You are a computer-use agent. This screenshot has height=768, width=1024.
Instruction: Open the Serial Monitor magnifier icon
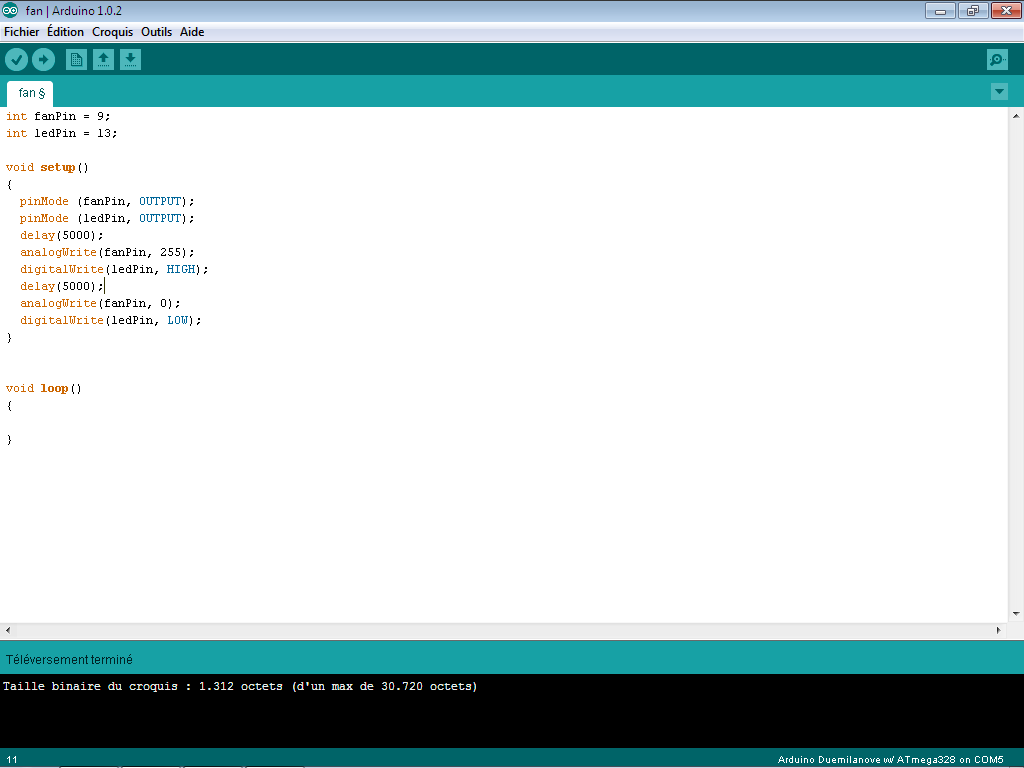997,60
